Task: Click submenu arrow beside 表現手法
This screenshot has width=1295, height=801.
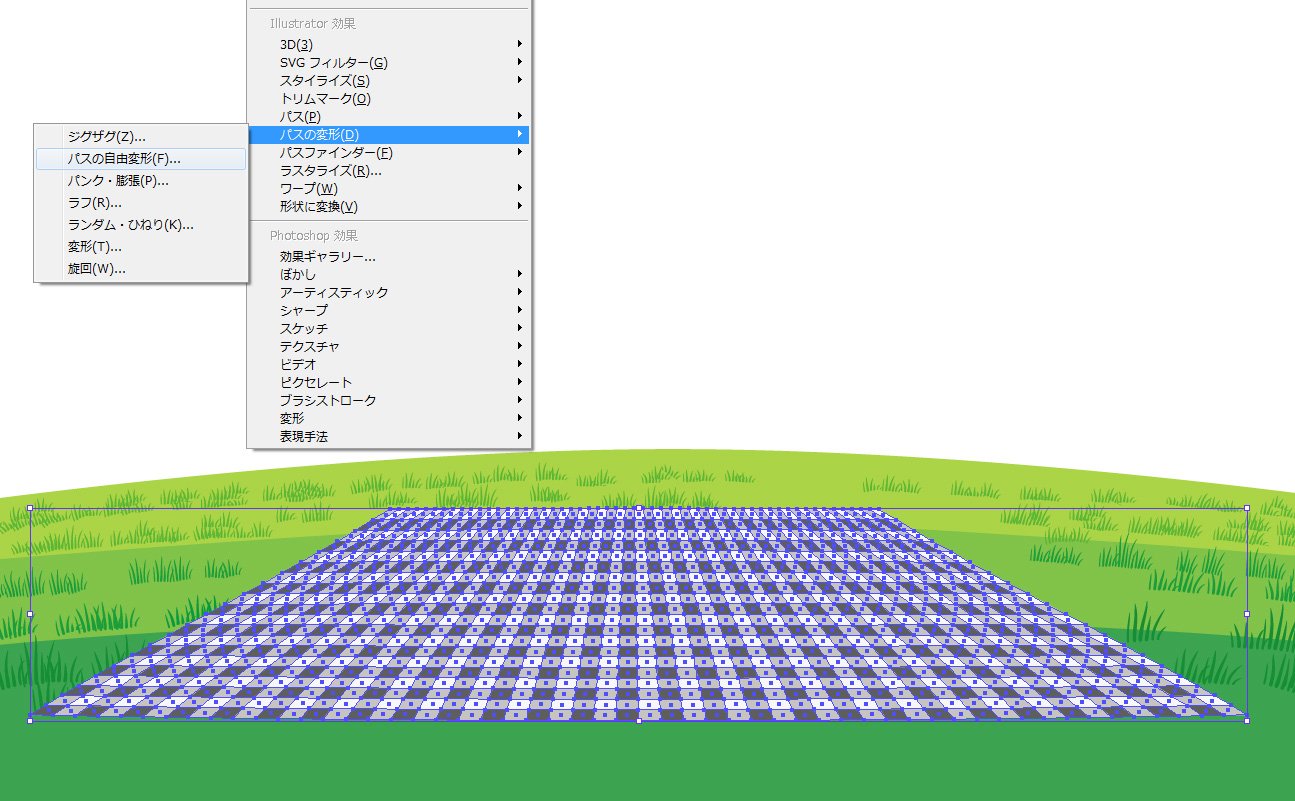Action: point(520,436)
